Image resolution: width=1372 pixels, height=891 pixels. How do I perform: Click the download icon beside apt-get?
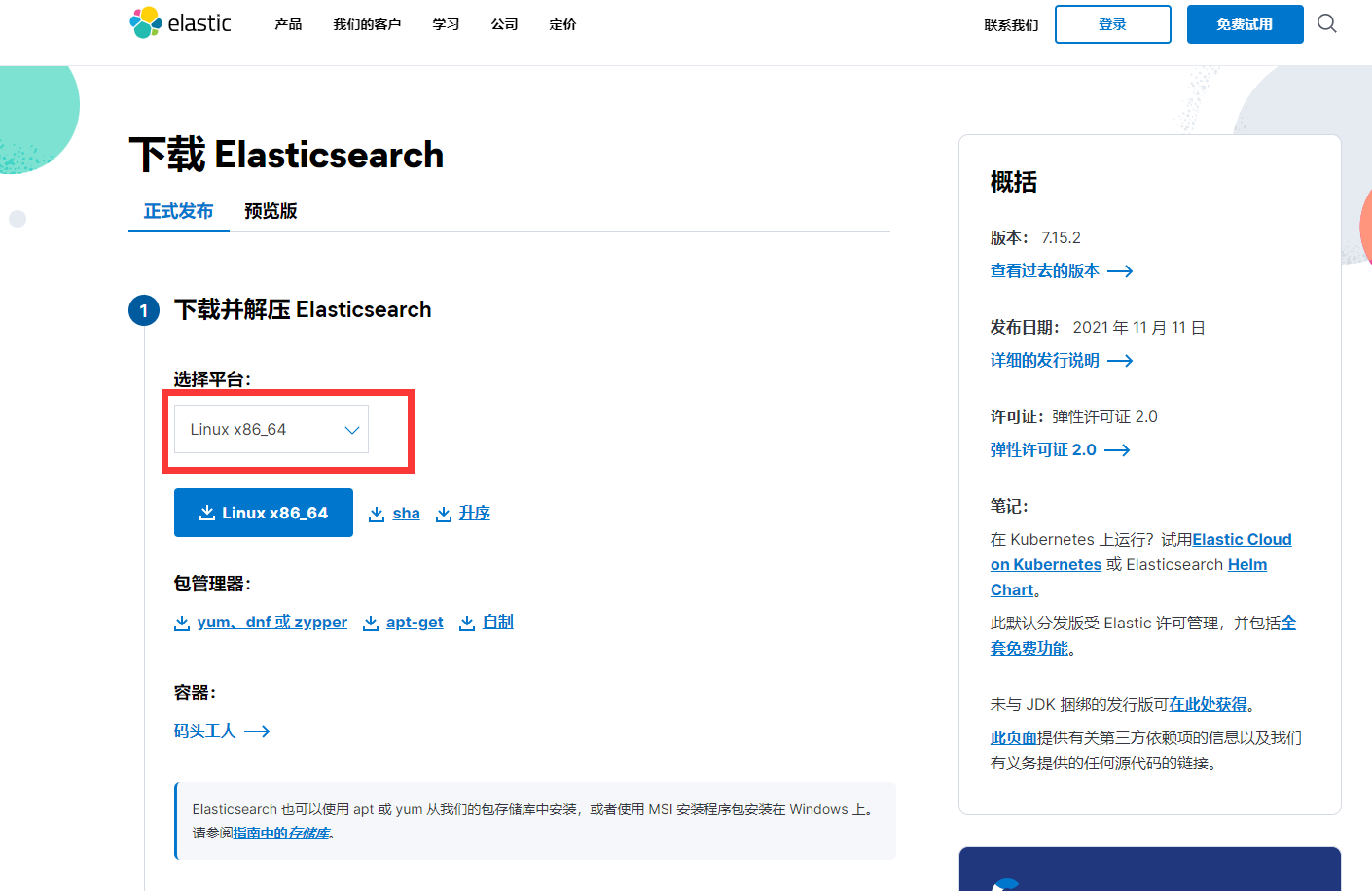[x=371, y=623]
